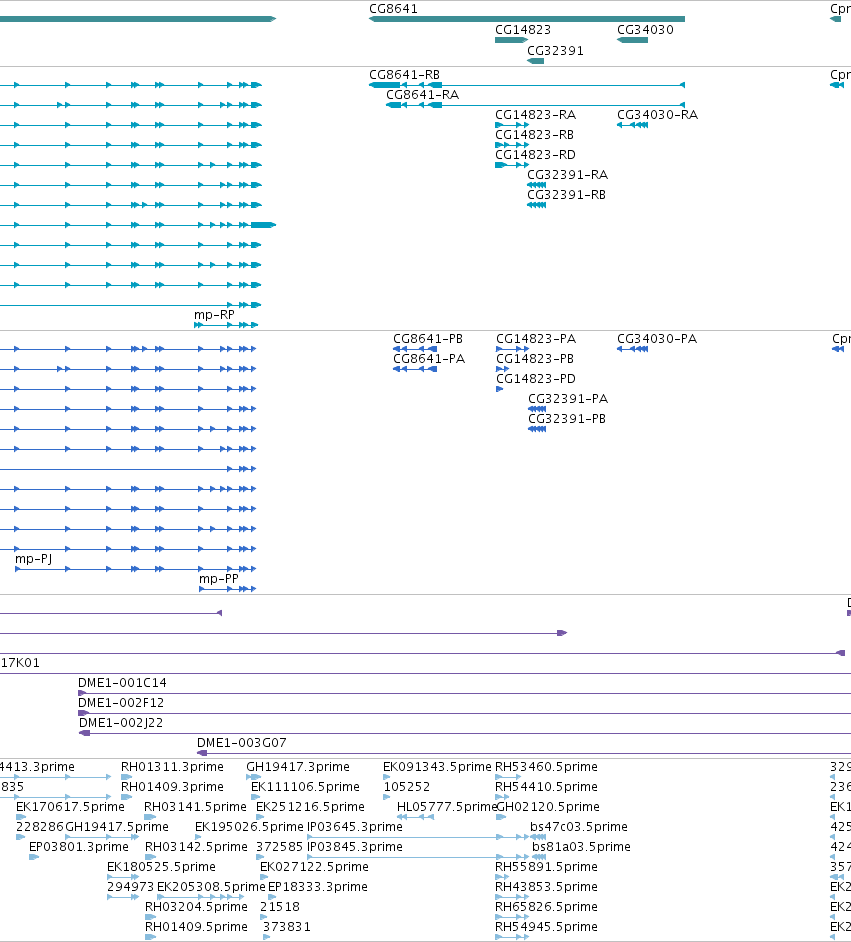The width and height of the screenshot is (851, 942).
Task: Open protein label CG14823-PA
Action: point(536,338)
